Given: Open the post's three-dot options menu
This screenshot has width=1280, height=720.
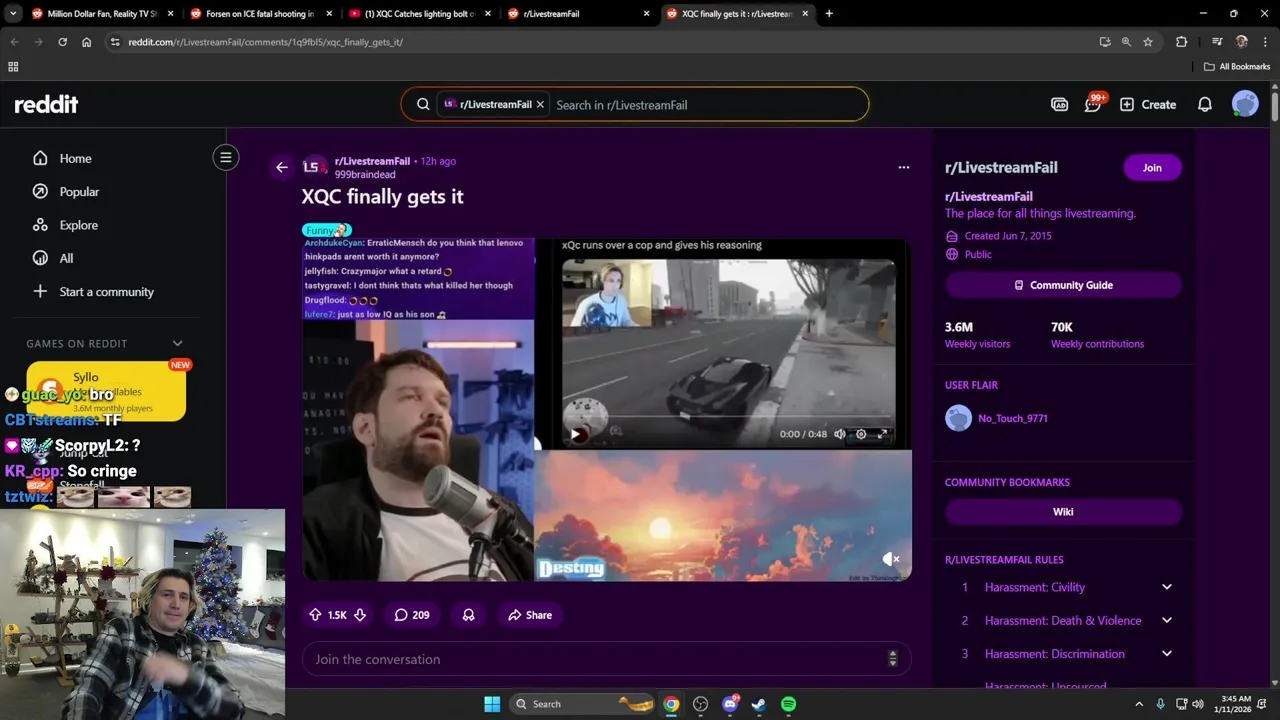Looking at the screenshot, I should 904,167.
